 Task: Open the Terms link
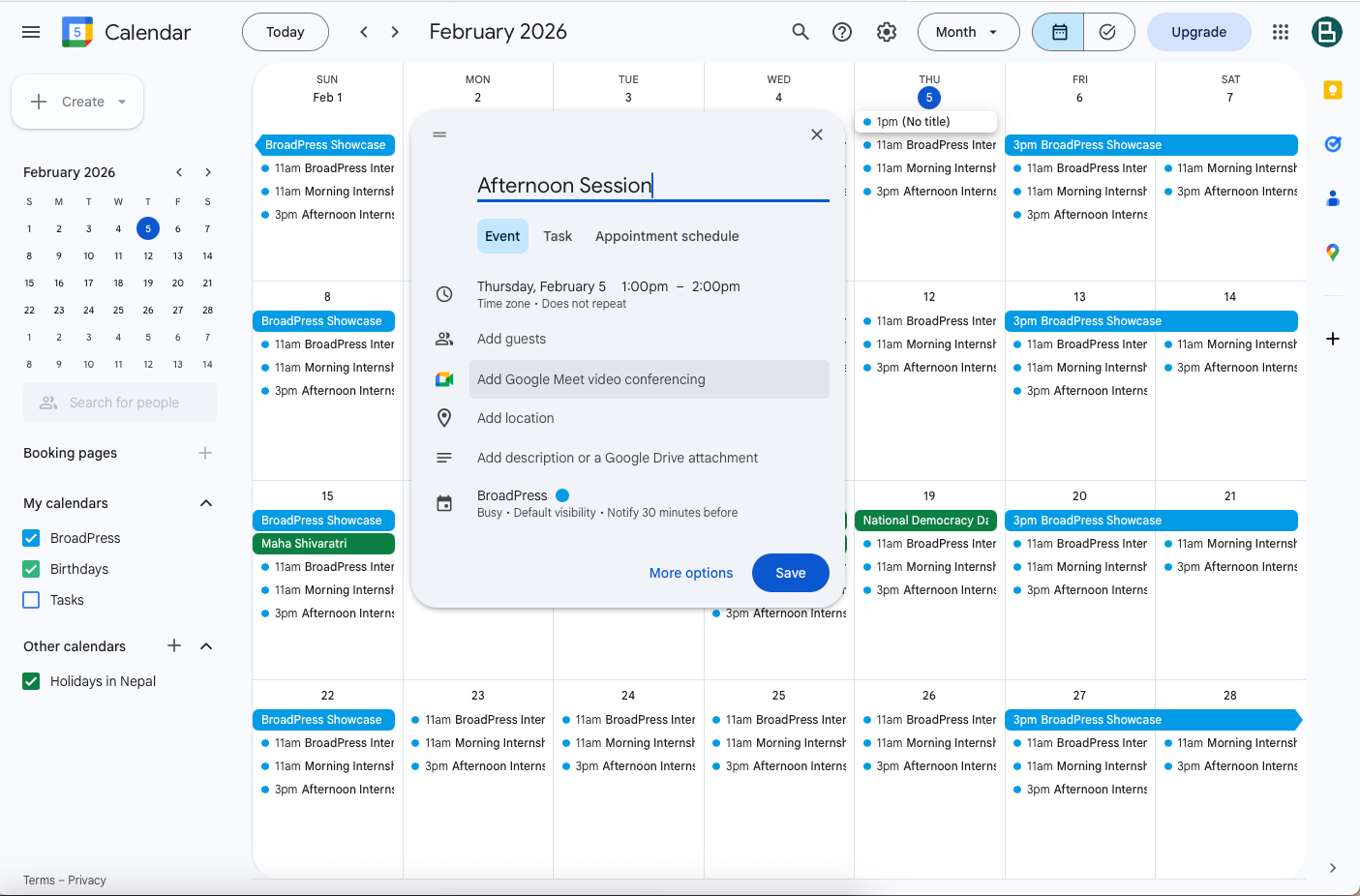click(x=39, y=881)
